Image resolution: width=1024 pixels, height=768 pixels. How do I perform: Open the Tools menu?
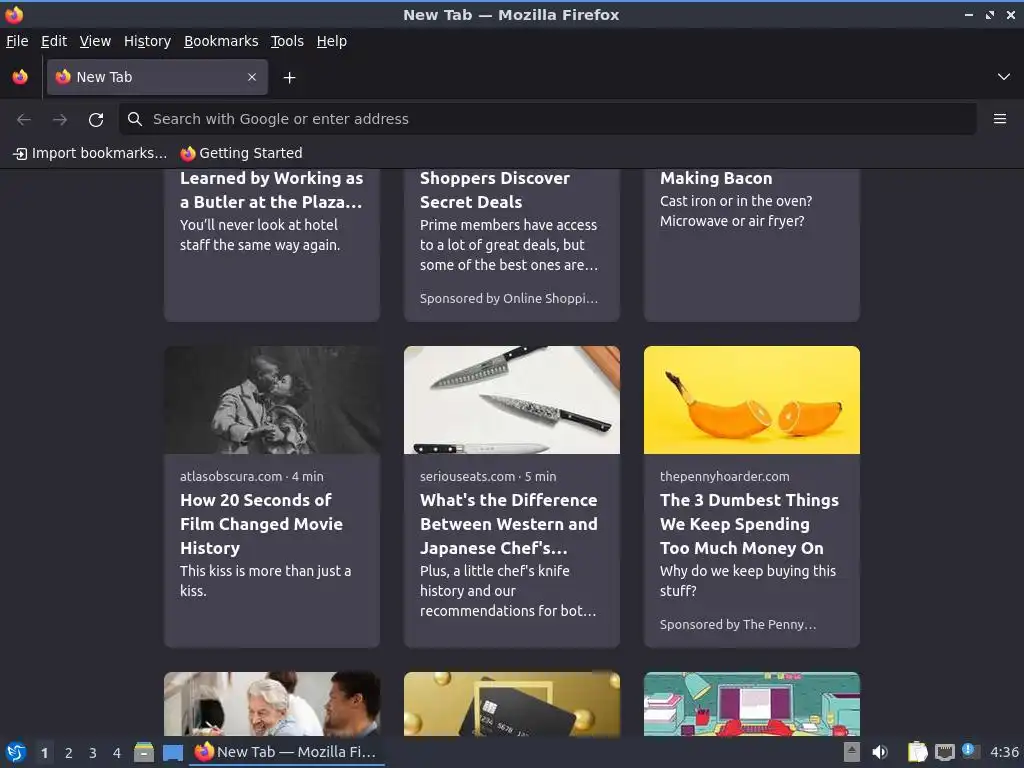pyautogui.click(x=287, y=41)
